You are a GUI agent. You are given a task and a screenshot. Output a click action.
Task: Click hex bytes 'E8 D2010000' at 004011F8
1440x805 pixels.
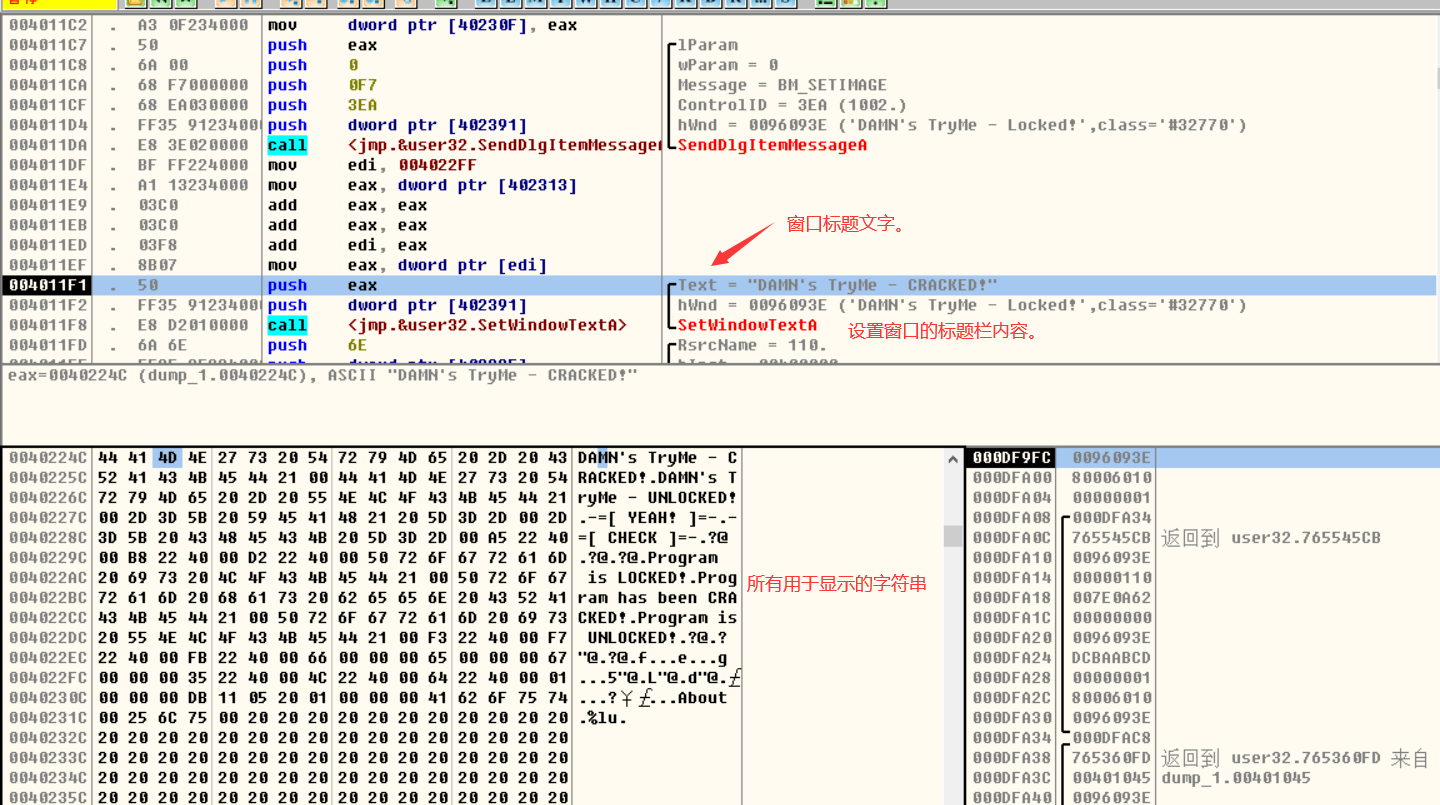coord(193,325)
